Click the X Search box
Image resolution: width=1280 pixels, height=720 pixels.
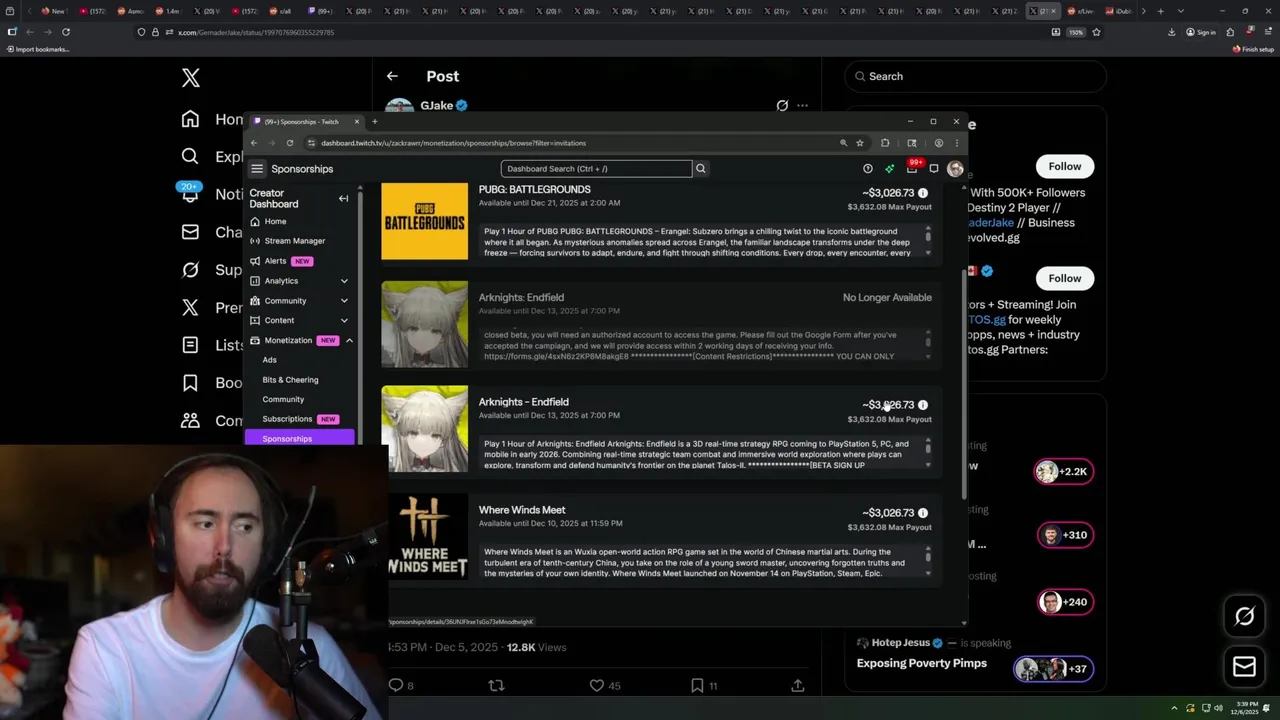tap(975, 76)
